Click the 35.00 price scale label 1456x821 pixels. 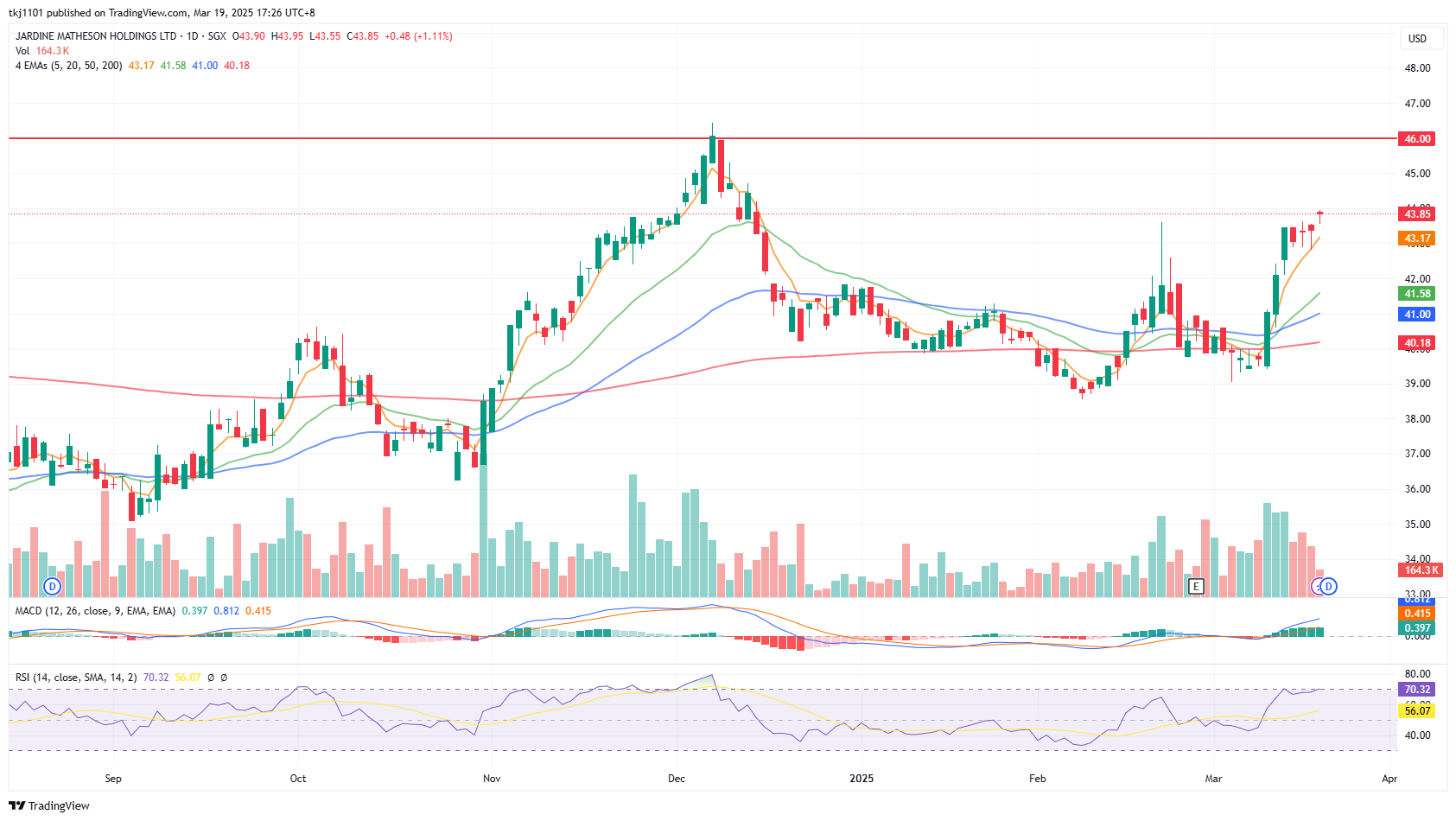(1418, 525)
